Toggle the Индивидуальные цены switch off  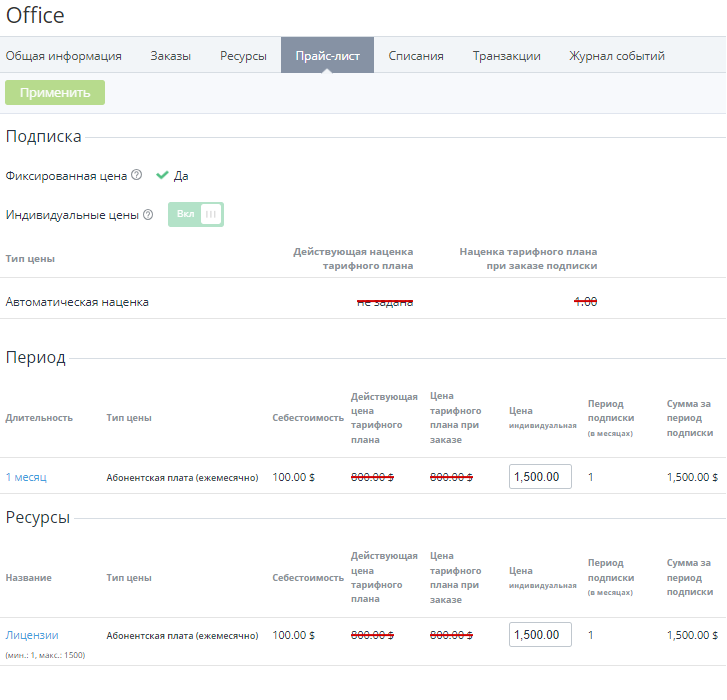196,214
